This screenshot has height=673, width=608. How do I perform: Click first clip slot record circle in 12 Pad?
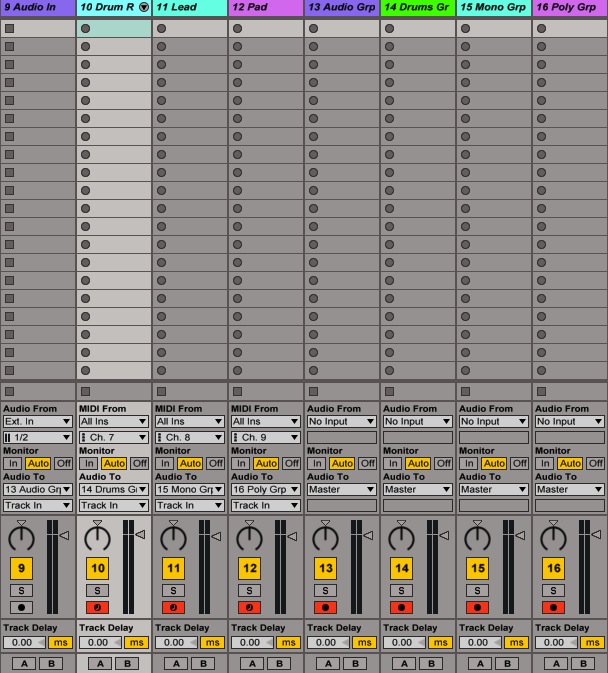click(237, 28)
